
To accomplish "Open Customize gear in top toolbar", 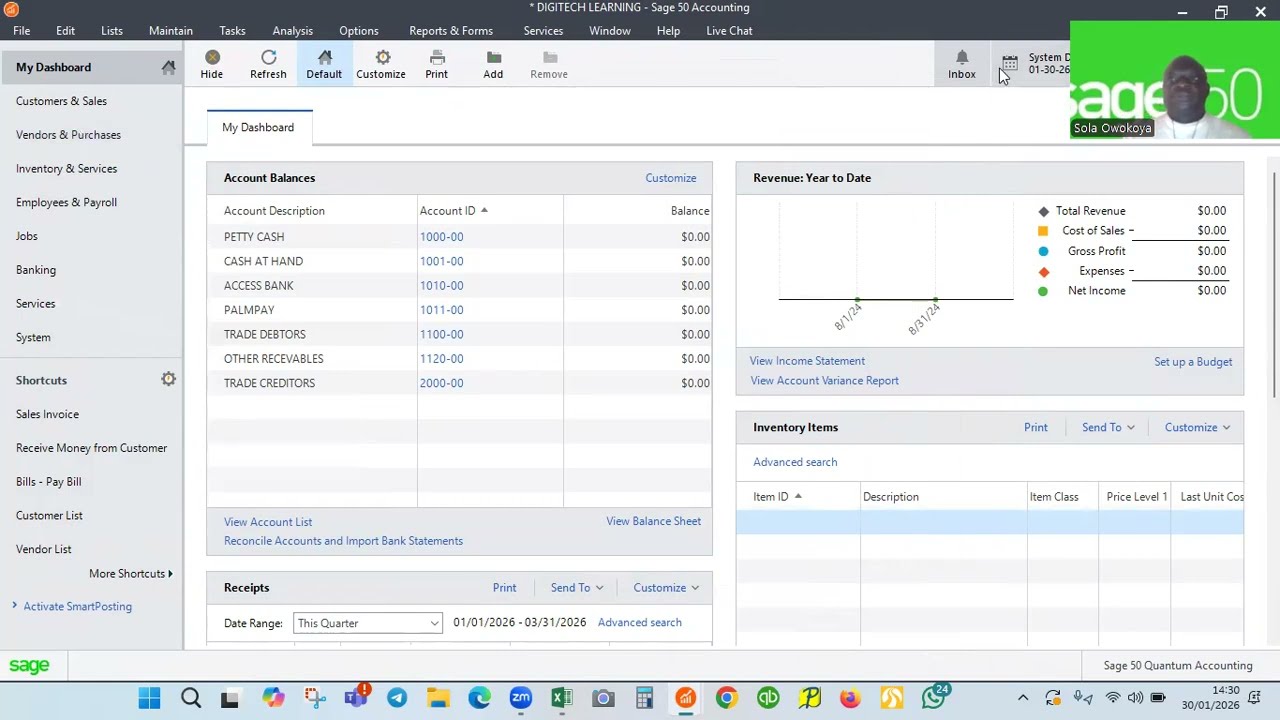I will point(381,58).
